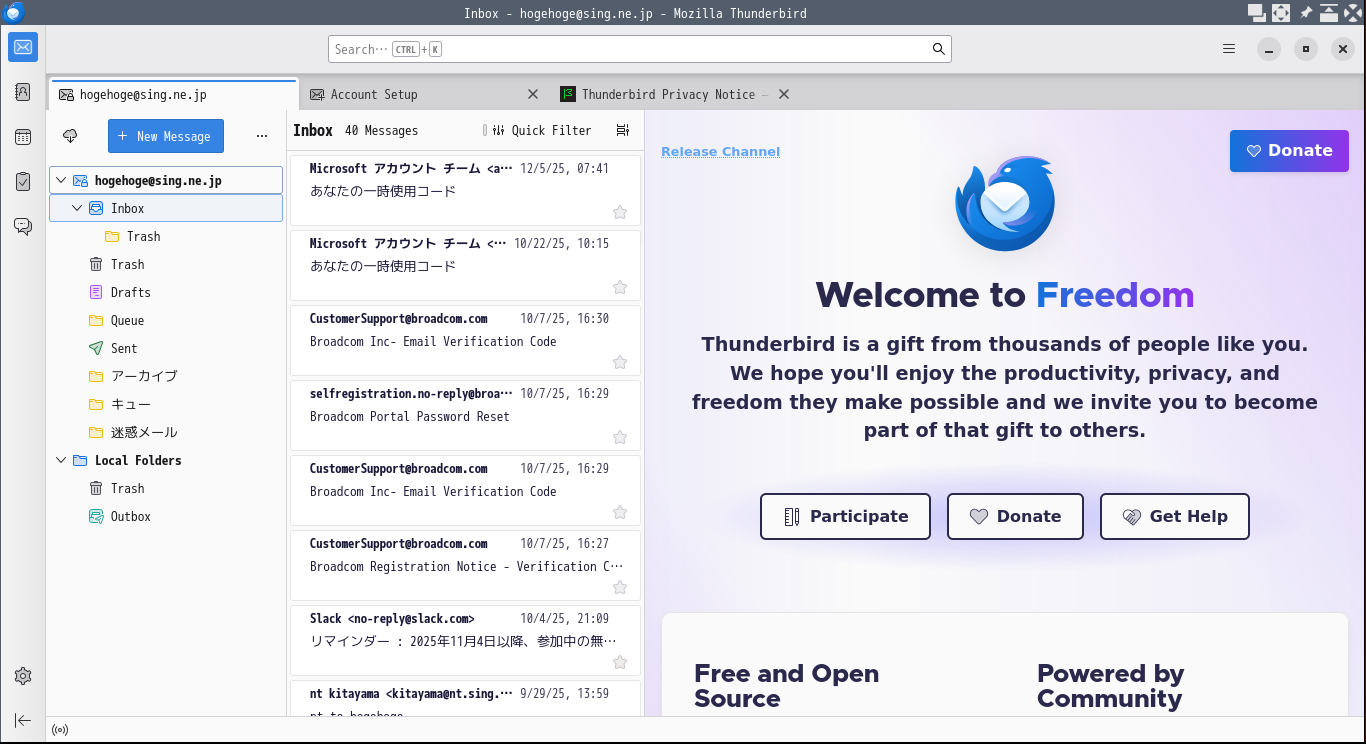Close the Thunderbird Privacy Notice tab
Image resolution: width=1366 pixels, height=744 pixels.
784,94
